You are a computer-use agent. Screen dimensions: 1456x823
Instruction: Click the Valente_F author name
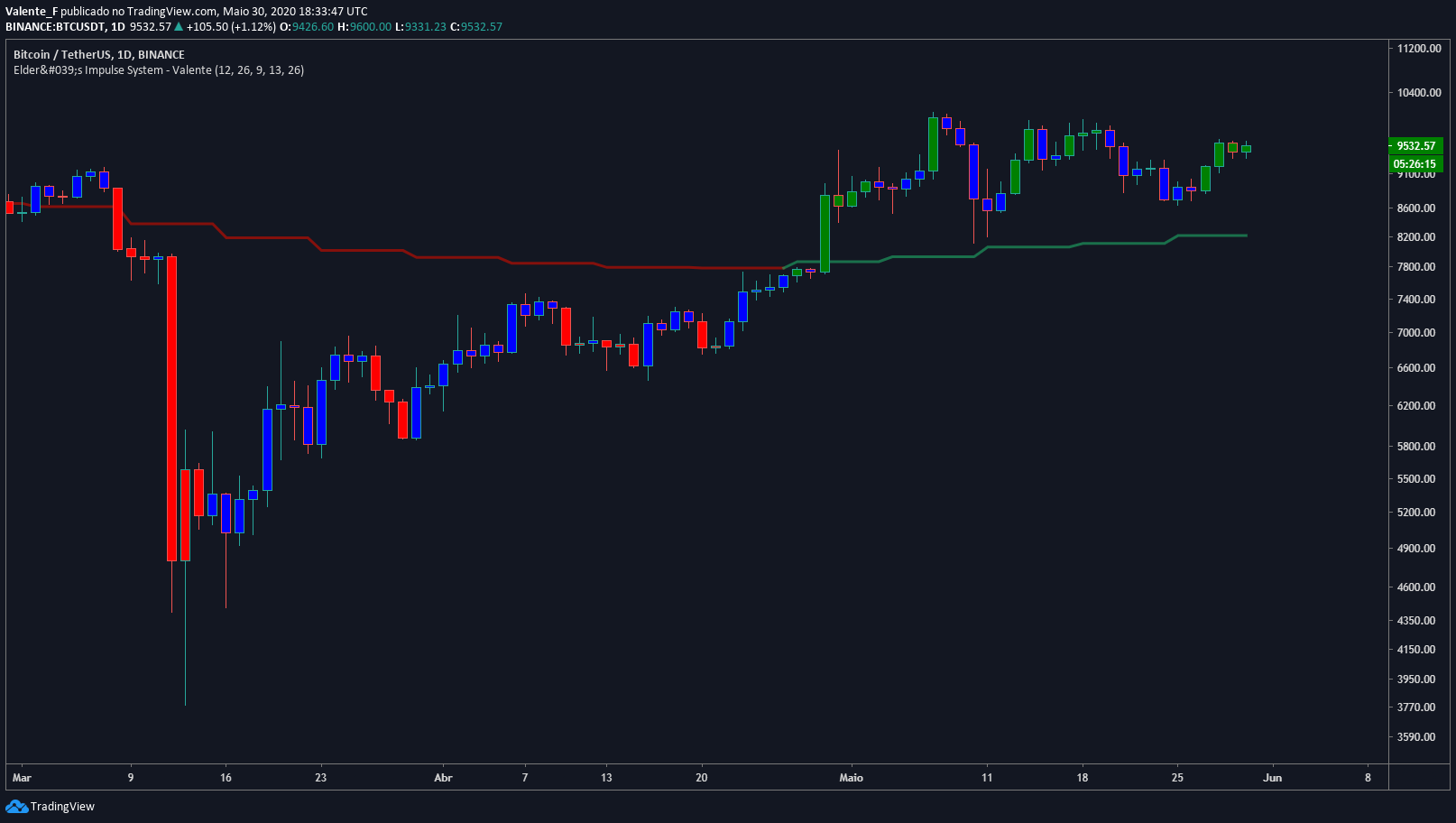[32, 12]
